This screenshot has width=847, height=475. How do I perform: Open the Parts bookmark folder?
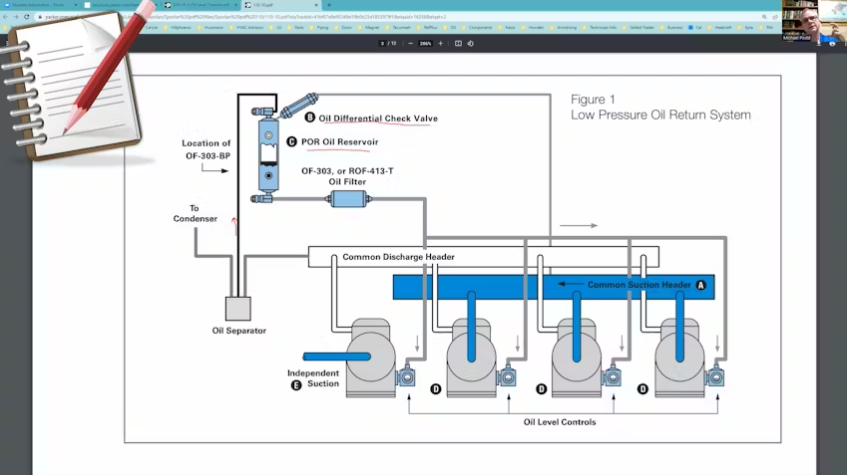[296, 28]
